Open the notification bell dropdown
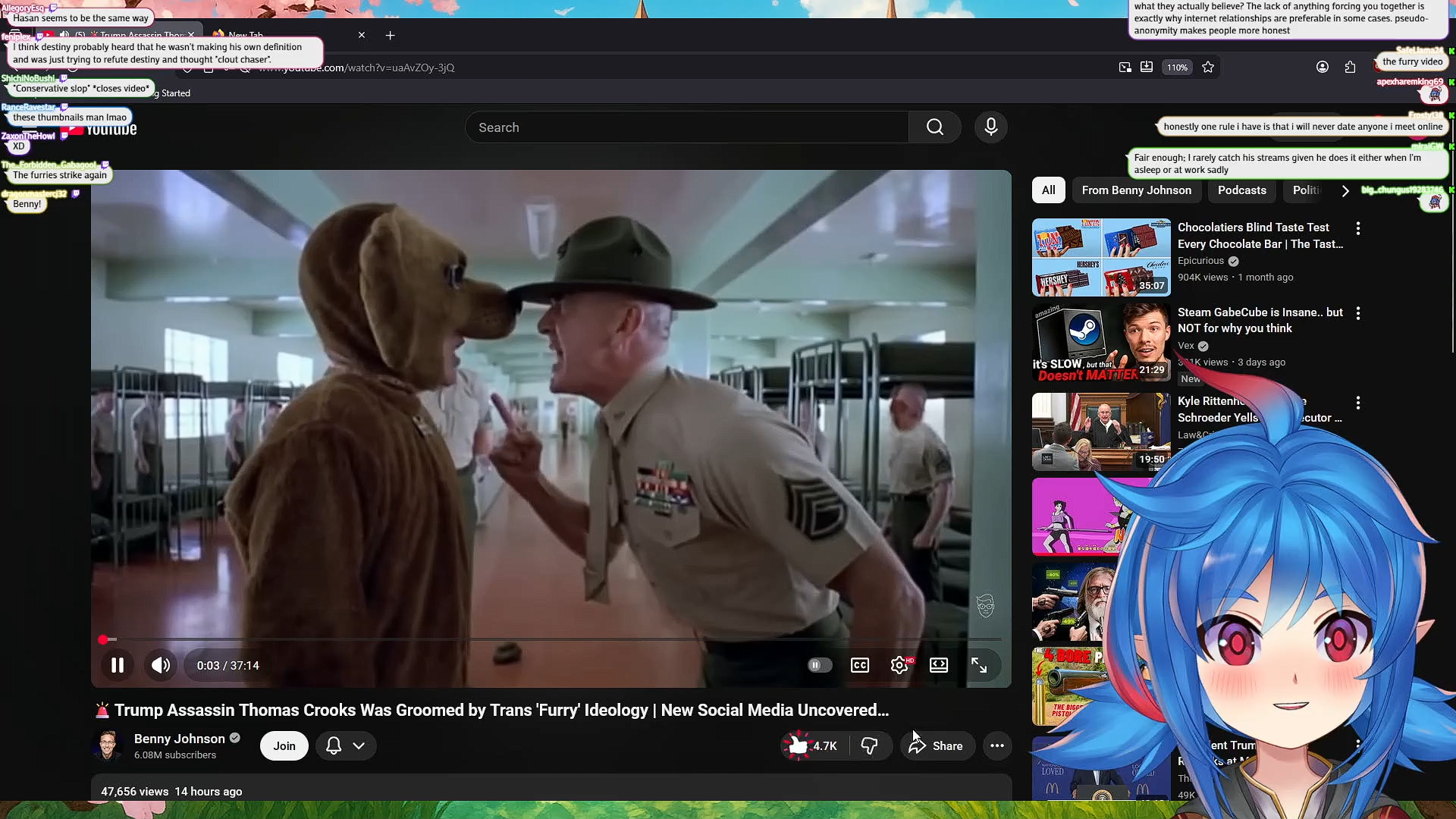 click(x=345, y=746)
